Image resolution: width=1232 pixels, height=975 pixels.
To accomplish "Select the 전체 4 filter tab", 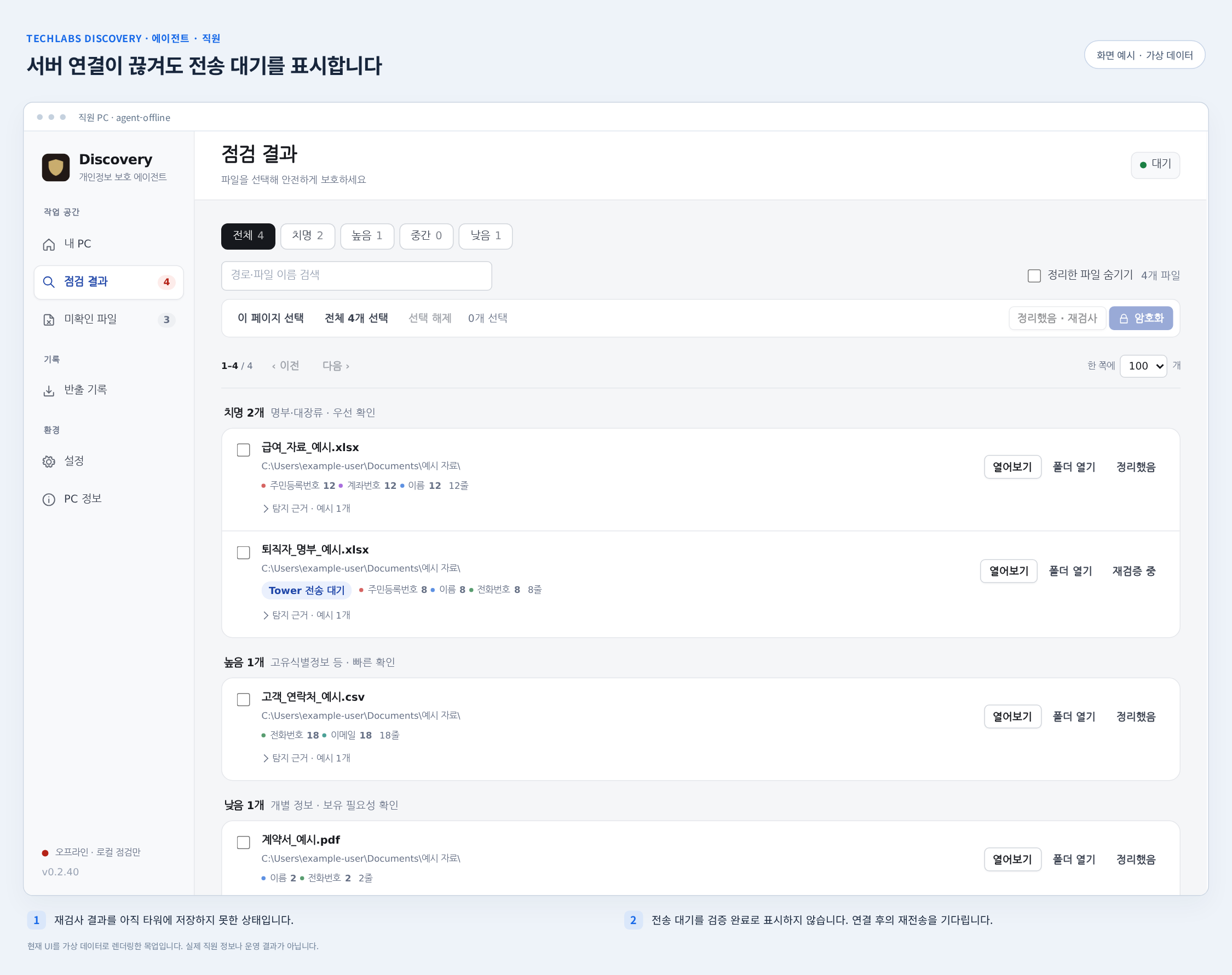I will (x=249, y=236).
